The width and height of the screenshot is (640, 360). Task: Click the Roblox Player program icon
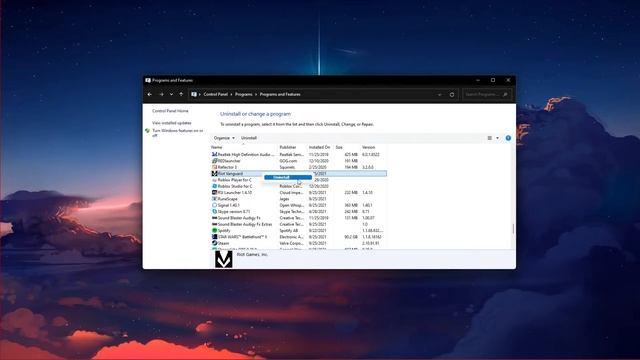coord(214,180)
